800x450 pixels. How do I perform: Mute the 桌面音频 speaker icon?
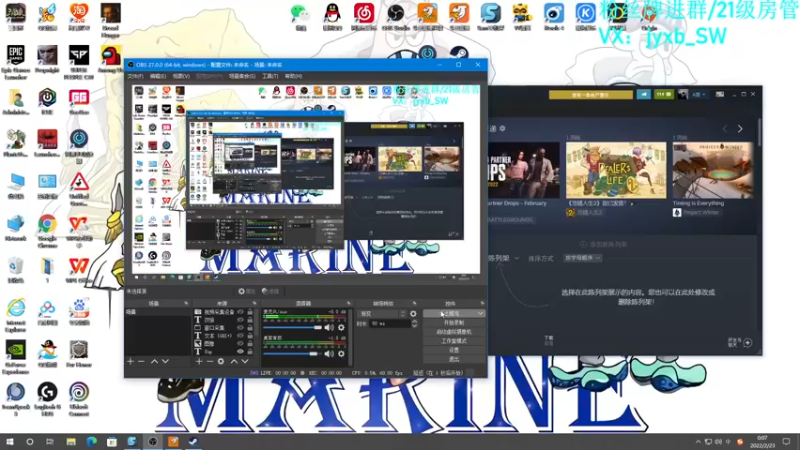point(329,354)
